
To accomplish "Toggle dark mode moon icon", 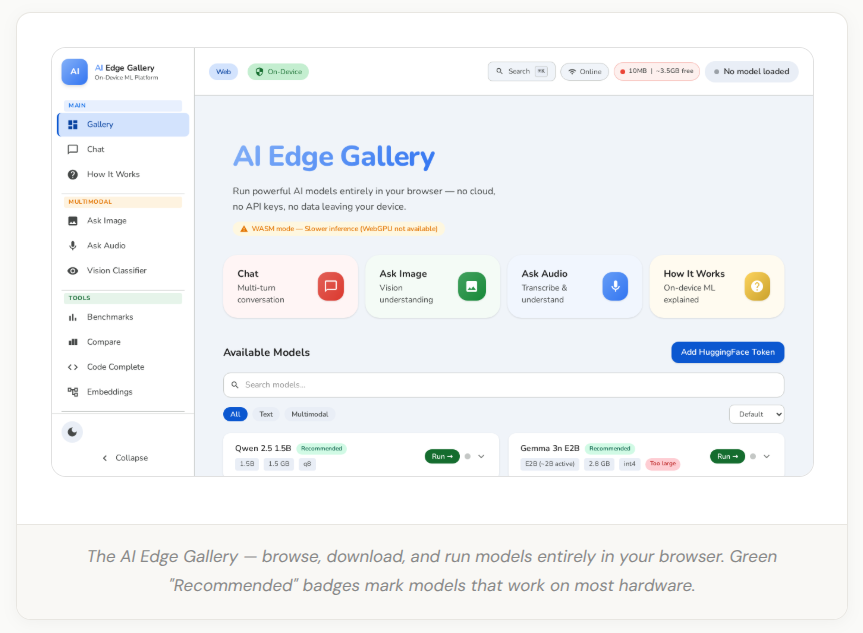I will 72,432.
